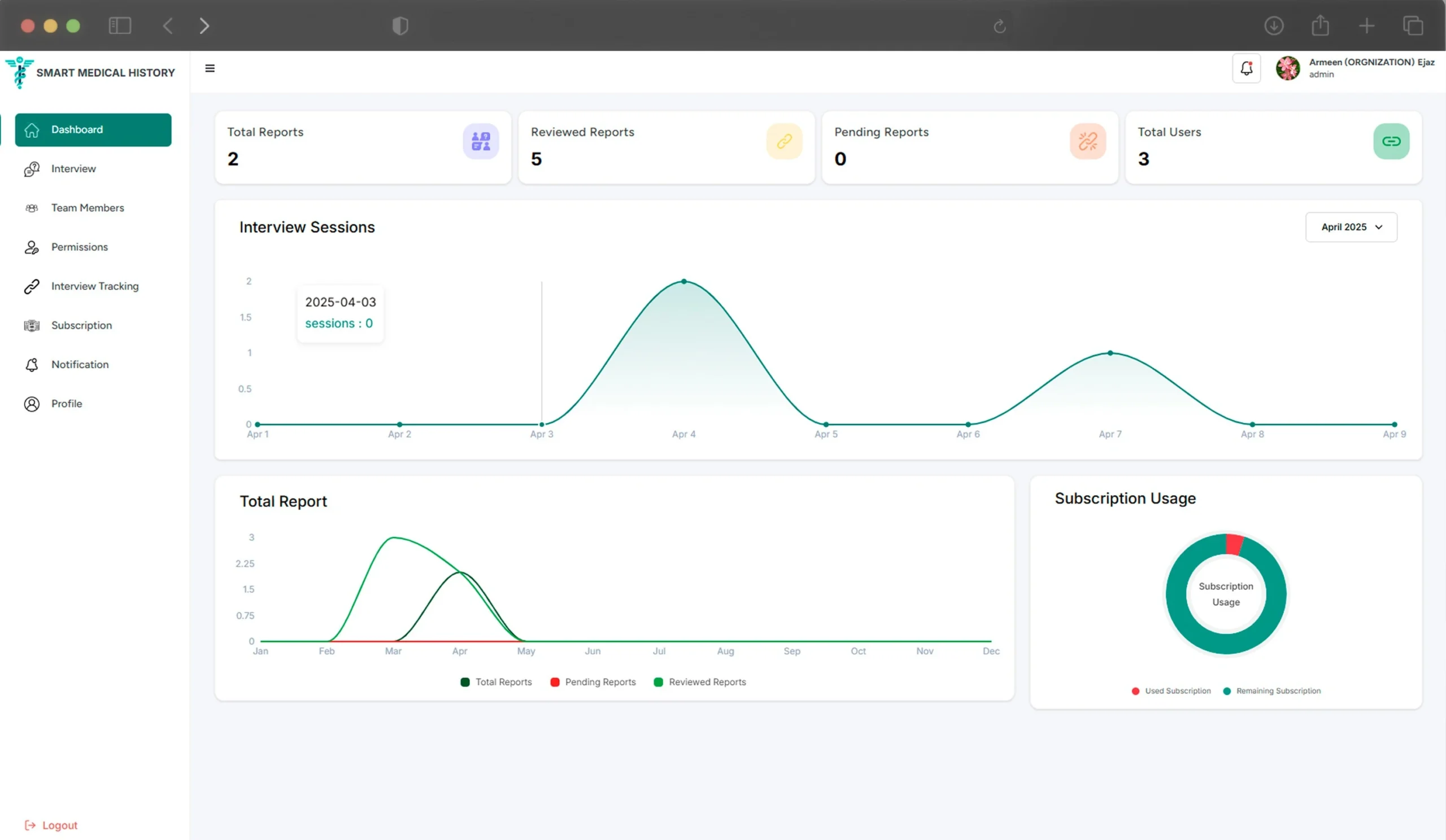Open the Subscription sidebar item
The width and height of the screenshot is (1446, 840).
(x=81, y=325)
